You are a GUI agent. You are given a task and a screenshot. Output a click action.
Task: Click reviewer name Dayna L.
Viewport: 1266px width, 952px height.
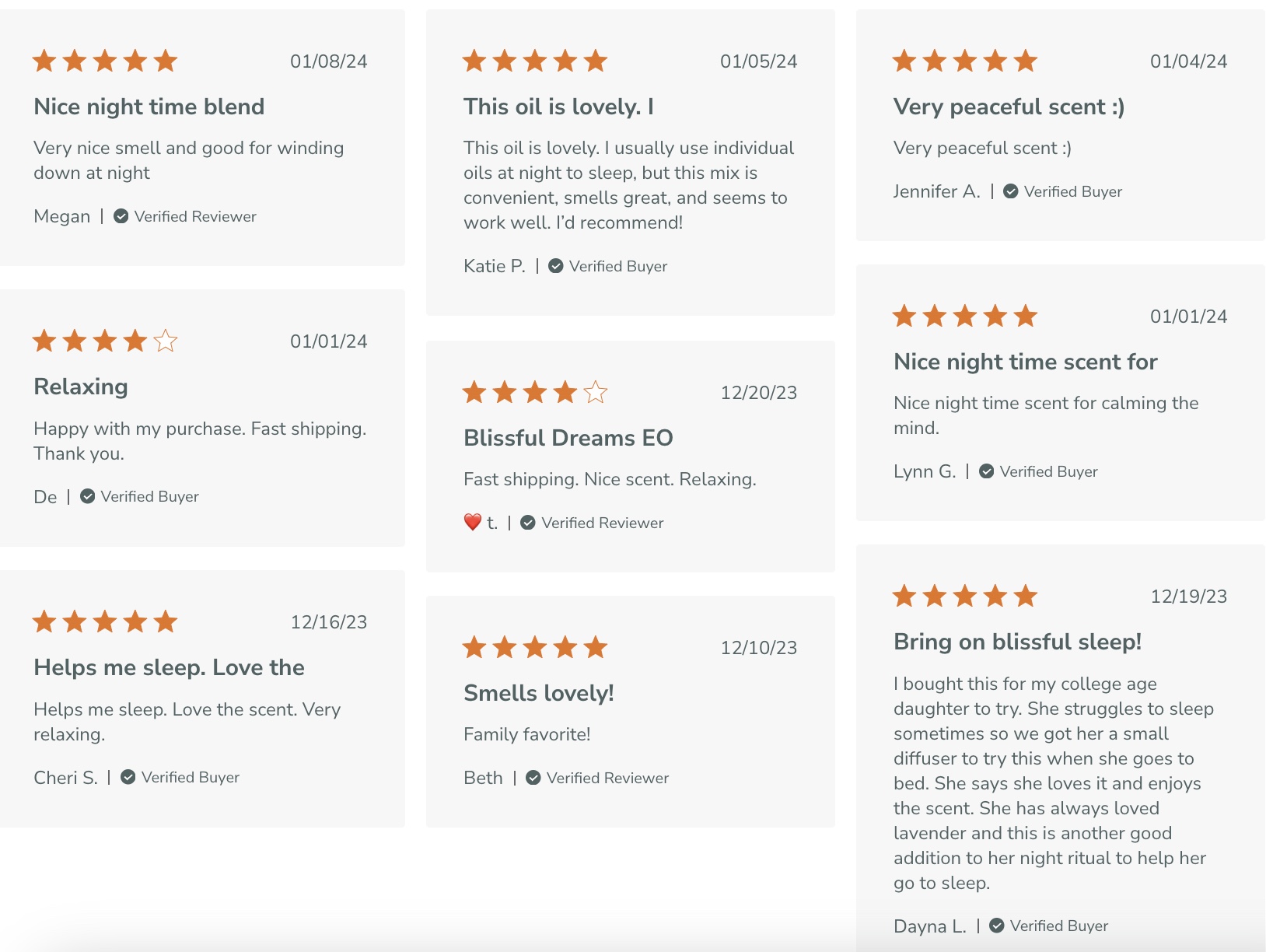930,926
